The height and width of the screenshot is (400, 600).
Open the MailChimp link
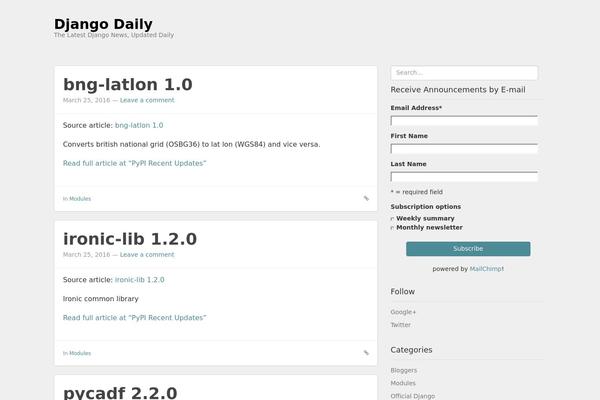[x=487, y=269]
